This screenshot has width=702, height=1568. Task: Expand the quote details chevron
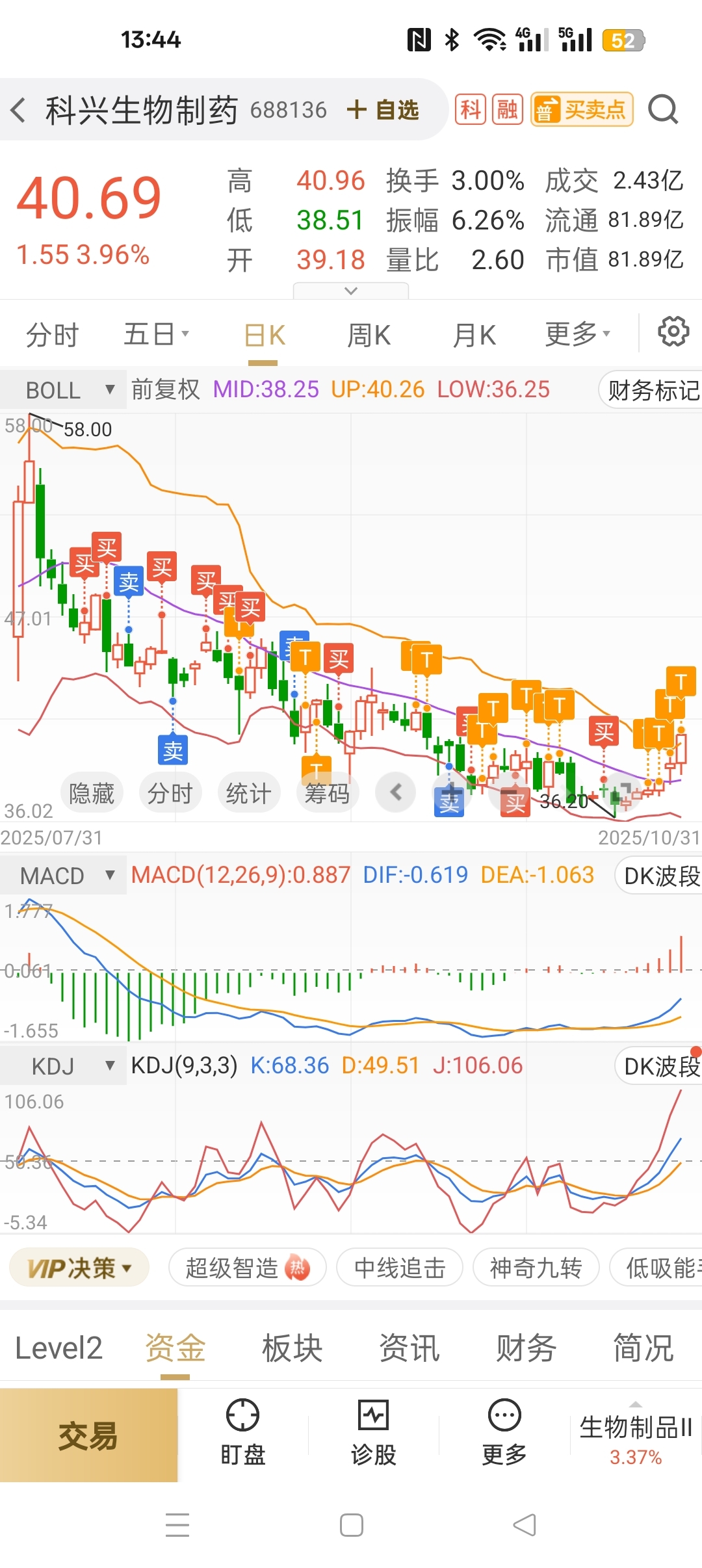(x=351, y=291)
